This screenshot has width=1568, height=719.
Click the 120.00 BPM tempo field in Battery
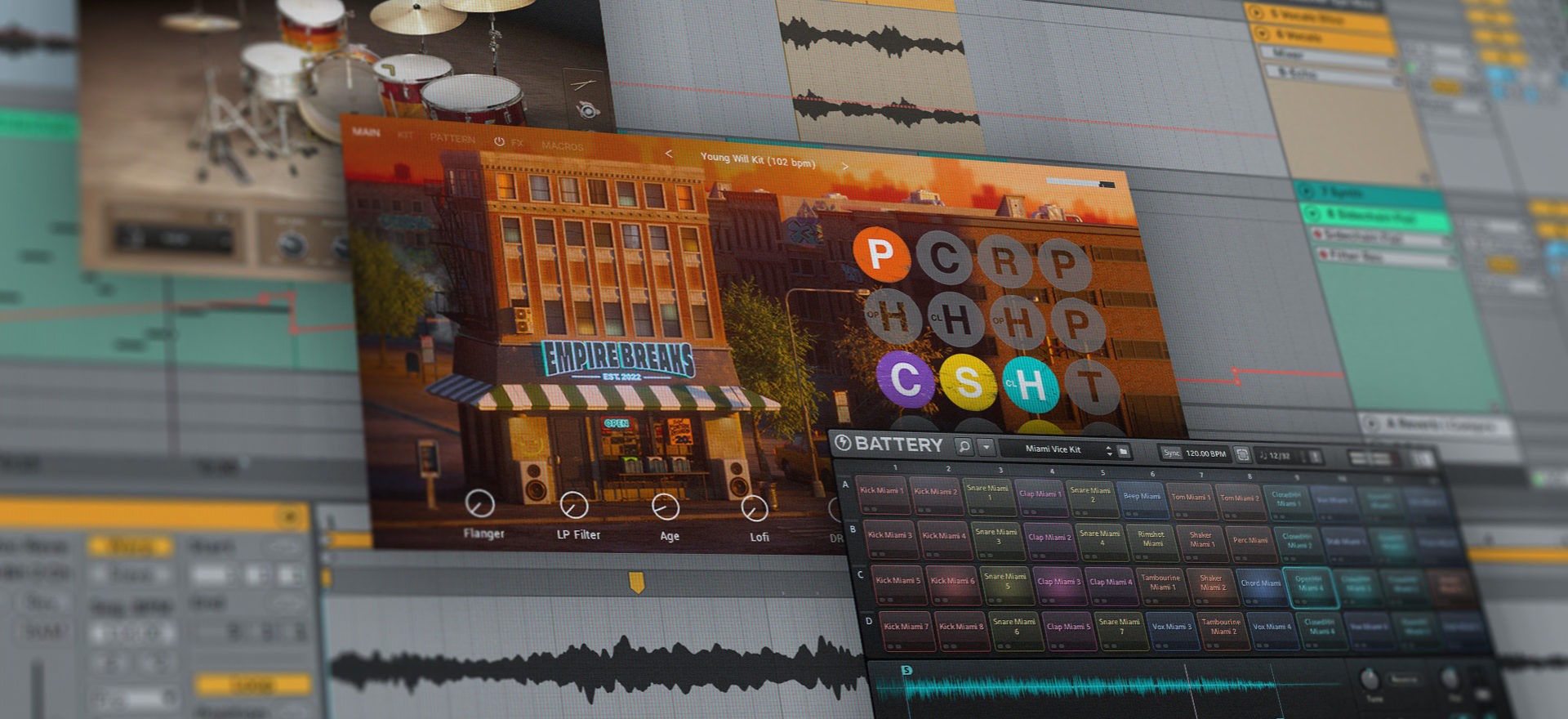(x=1207, y=453)
